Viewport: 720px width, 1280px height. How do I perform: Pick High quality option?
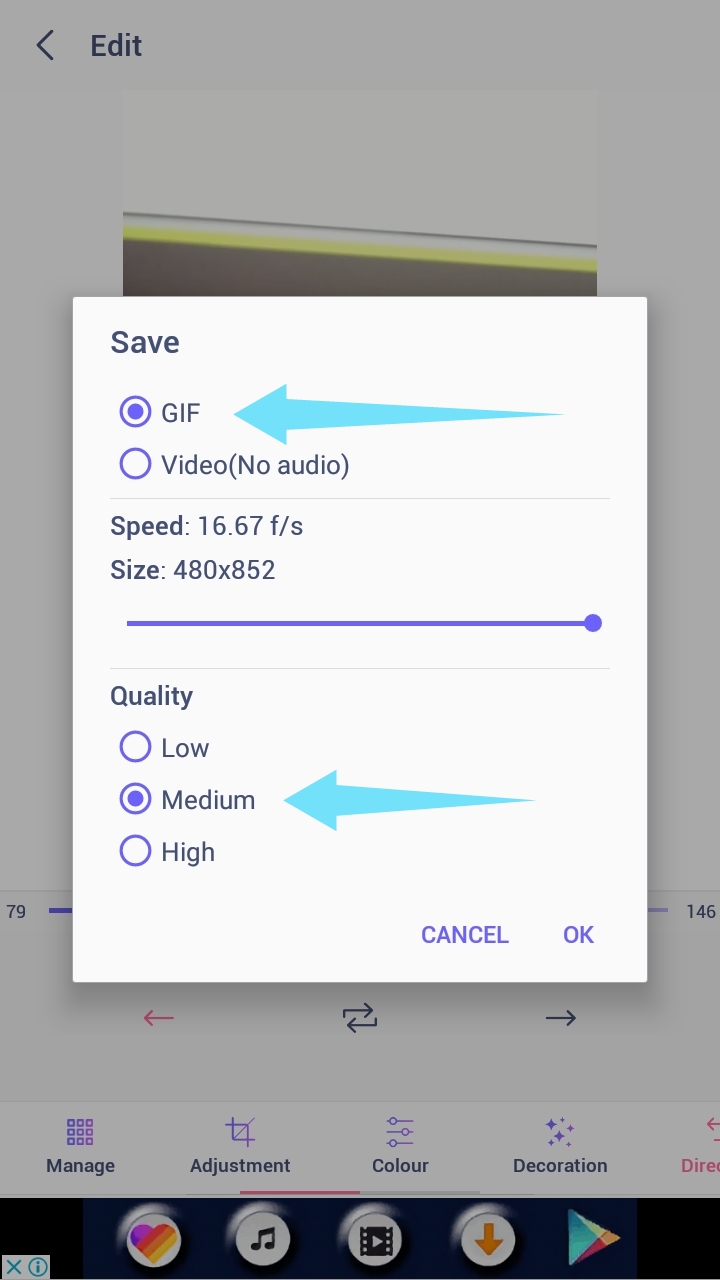pyautogui.click(x=135, y=851)
